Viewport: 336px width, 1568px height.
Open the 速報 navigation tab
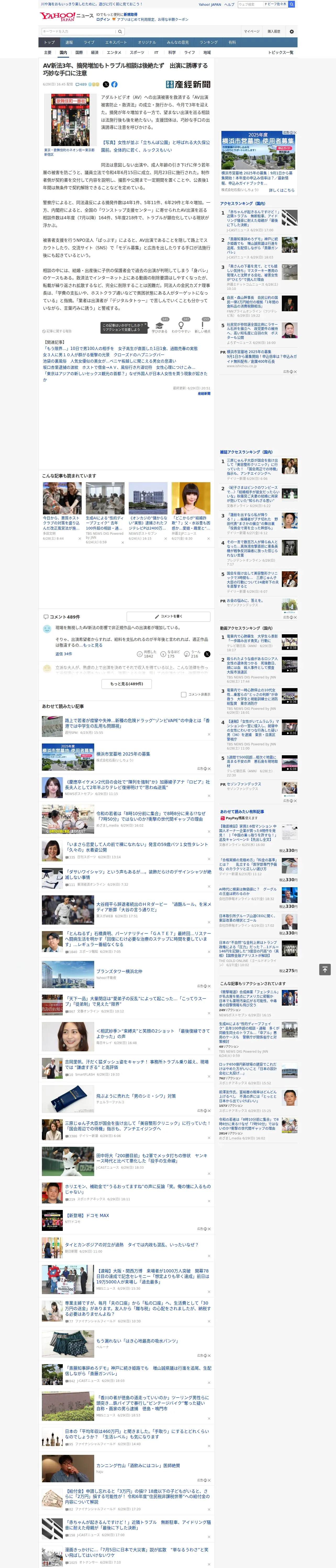[69, 43]
